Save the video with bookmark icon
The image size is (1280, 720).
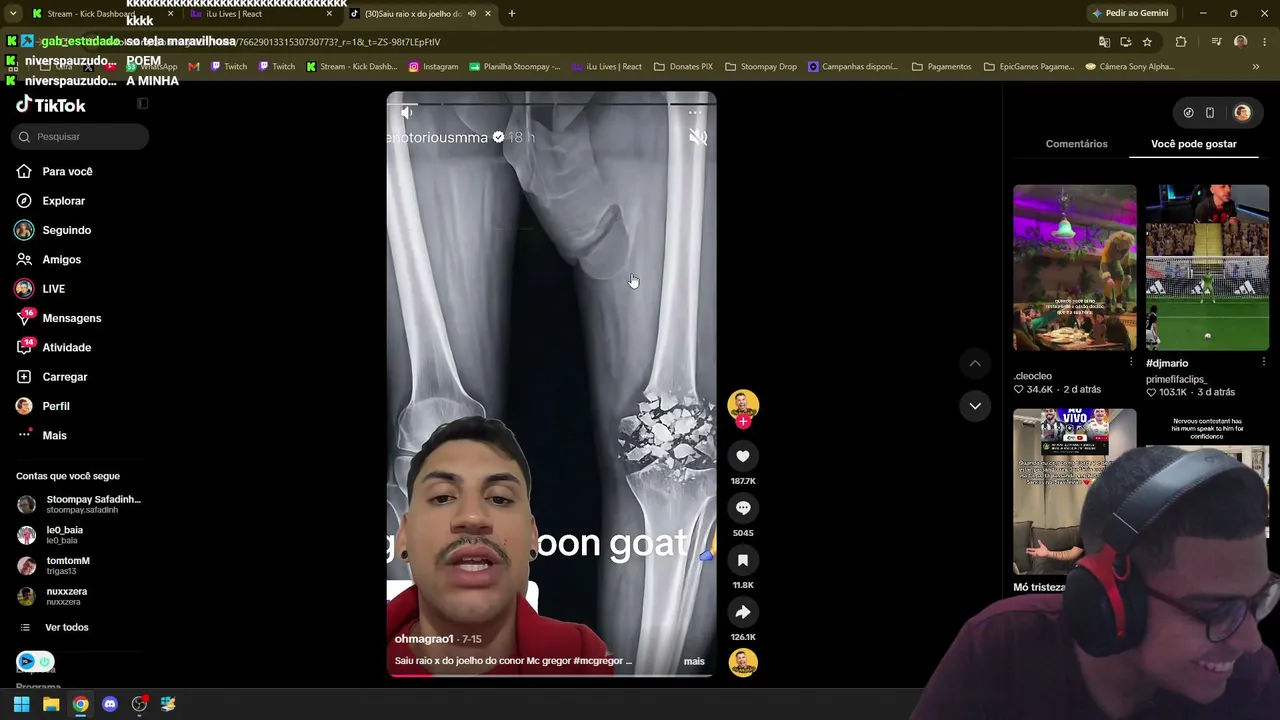(743, 560)
